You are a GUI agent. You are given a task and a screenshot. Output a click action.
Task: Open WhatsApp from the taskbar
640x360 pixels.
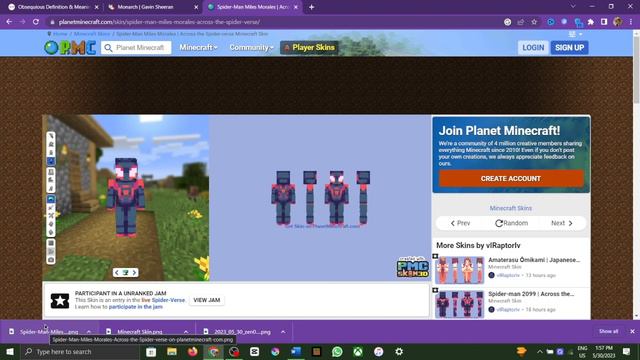coord(337,351)
